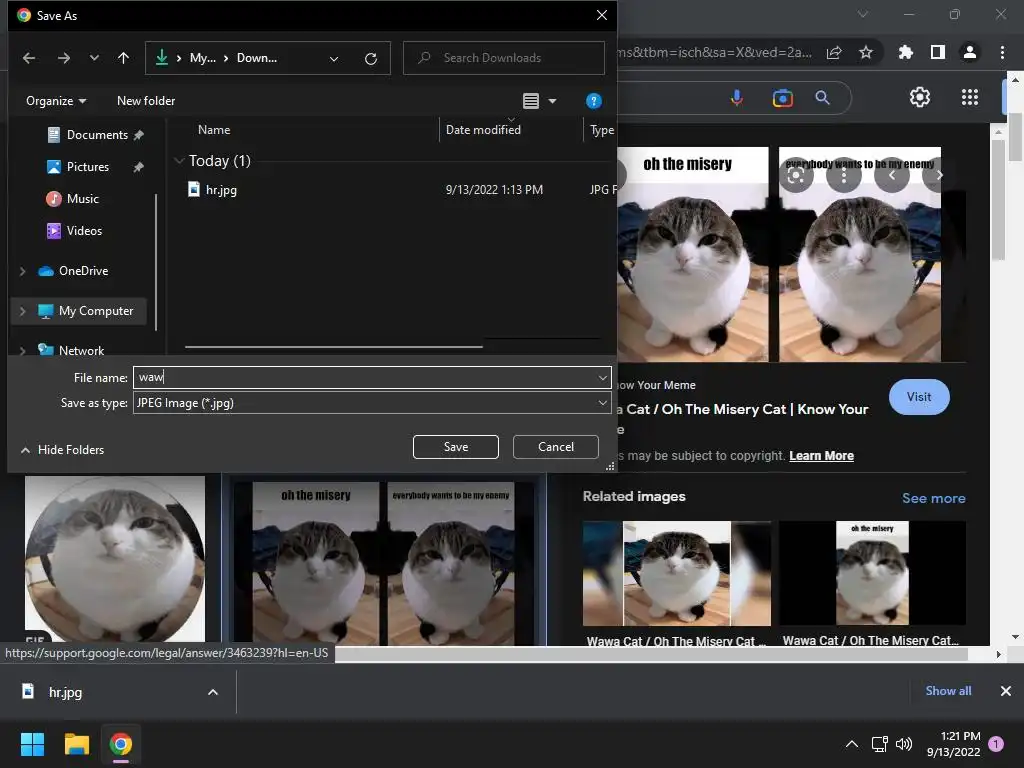Open more options on preview image
Screen dimensions: 1024x768
(844, 175)
